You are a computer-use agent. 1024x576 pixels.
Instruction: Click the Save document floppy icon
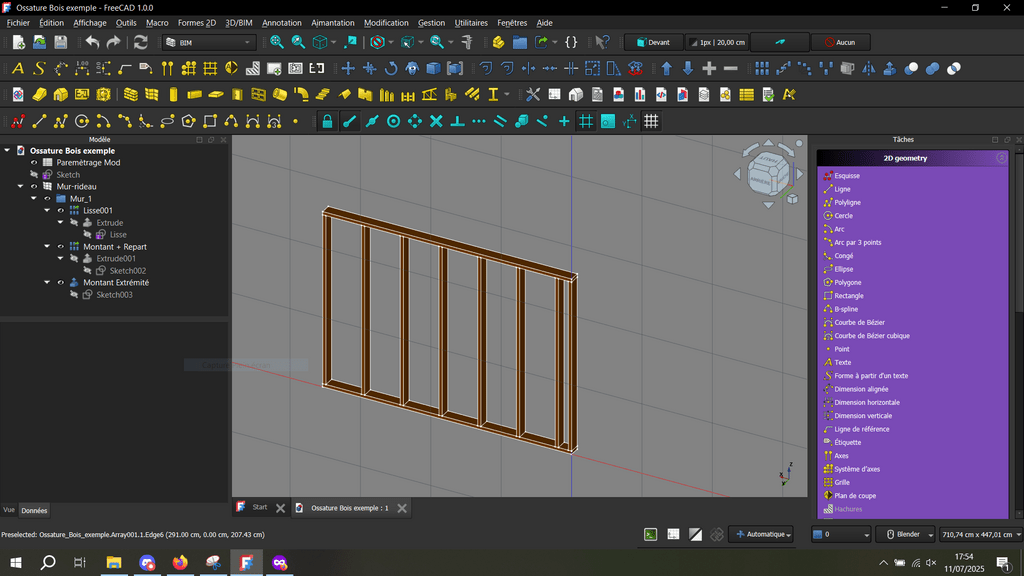[x=61, y=42]
